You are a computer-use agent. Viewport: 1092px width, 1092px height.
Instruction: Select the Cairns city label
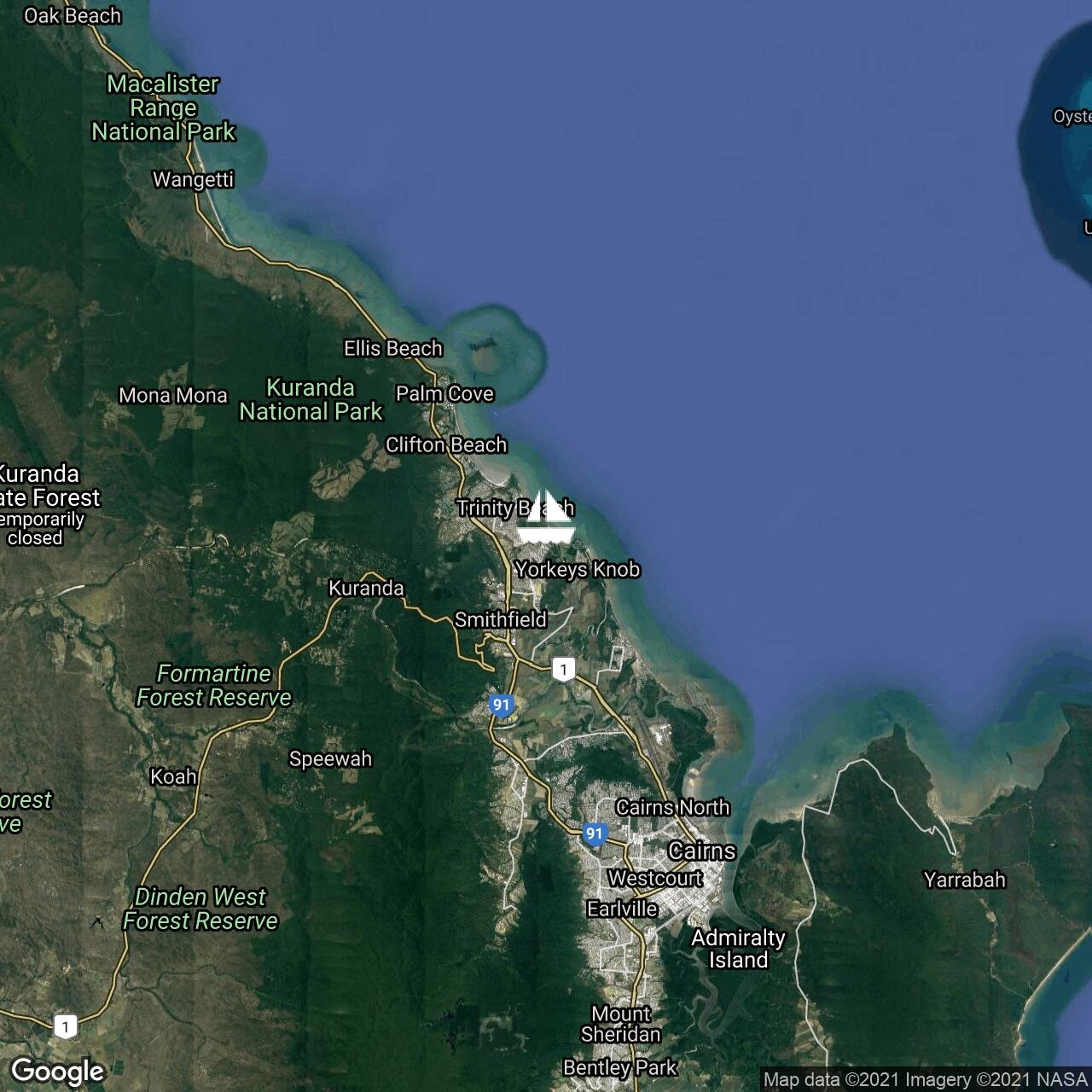click(701, 851)
